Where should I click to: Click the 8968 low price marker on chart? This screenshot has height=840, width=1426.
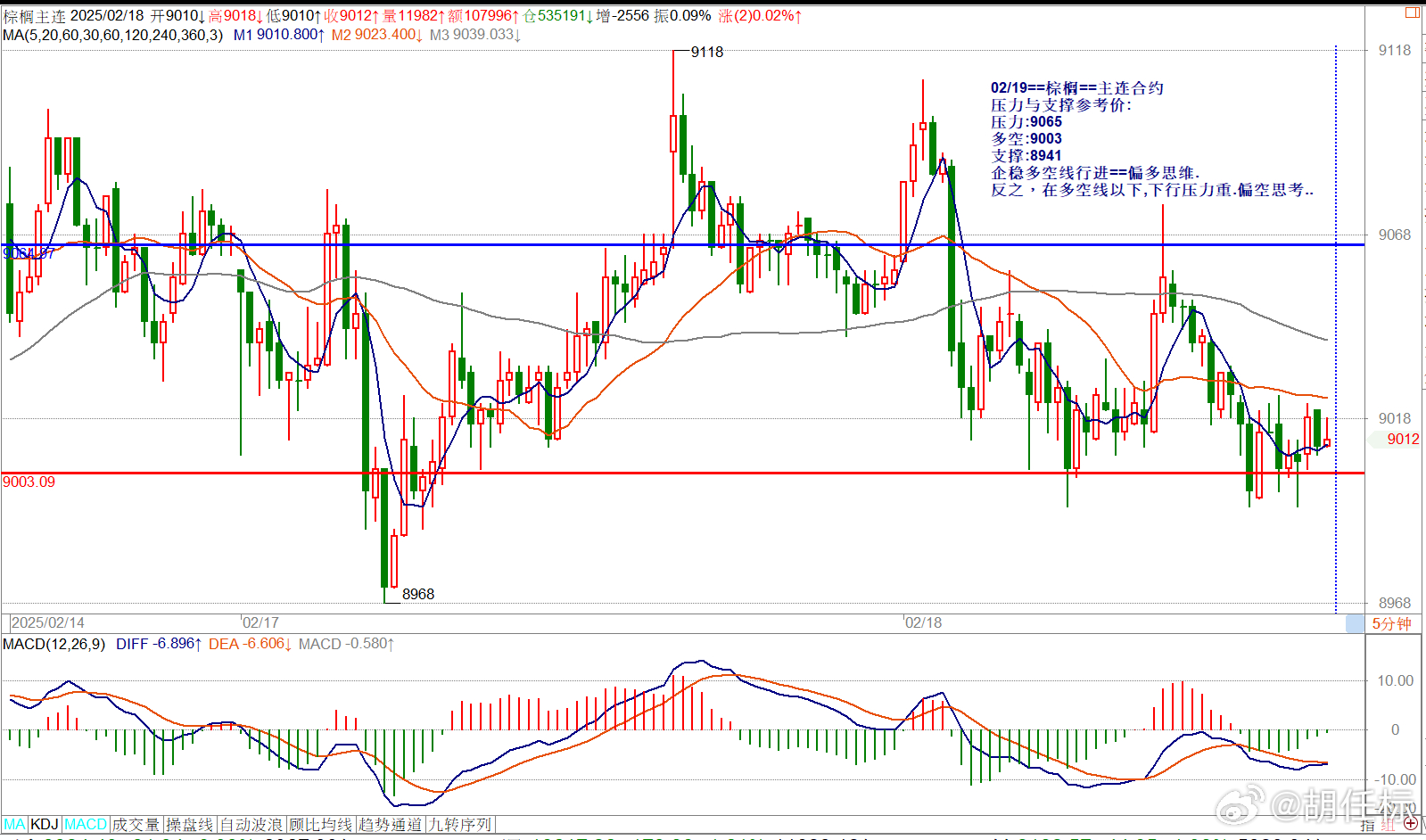418,595
